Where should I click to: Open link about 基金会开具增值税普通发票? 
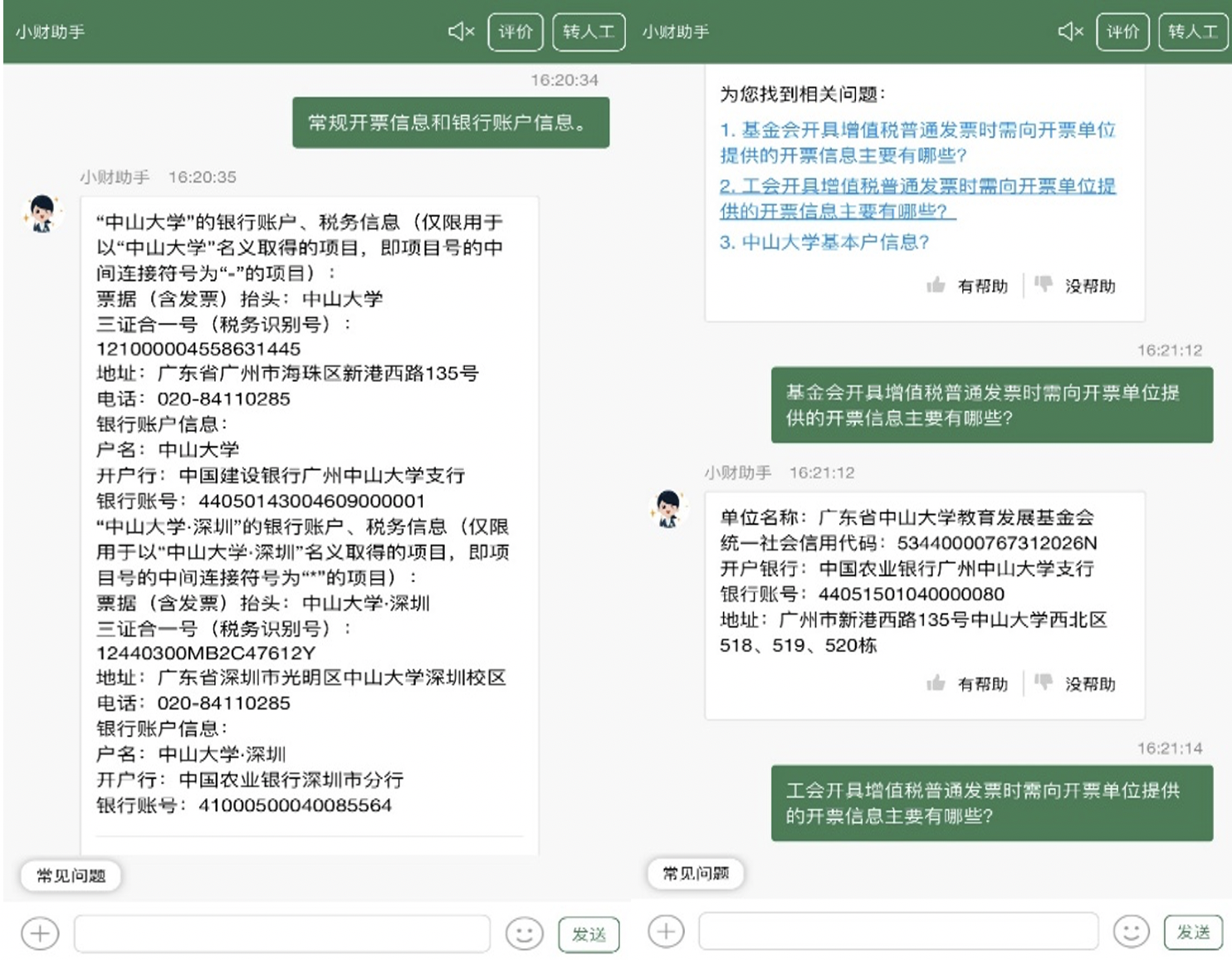coord(917,142)
